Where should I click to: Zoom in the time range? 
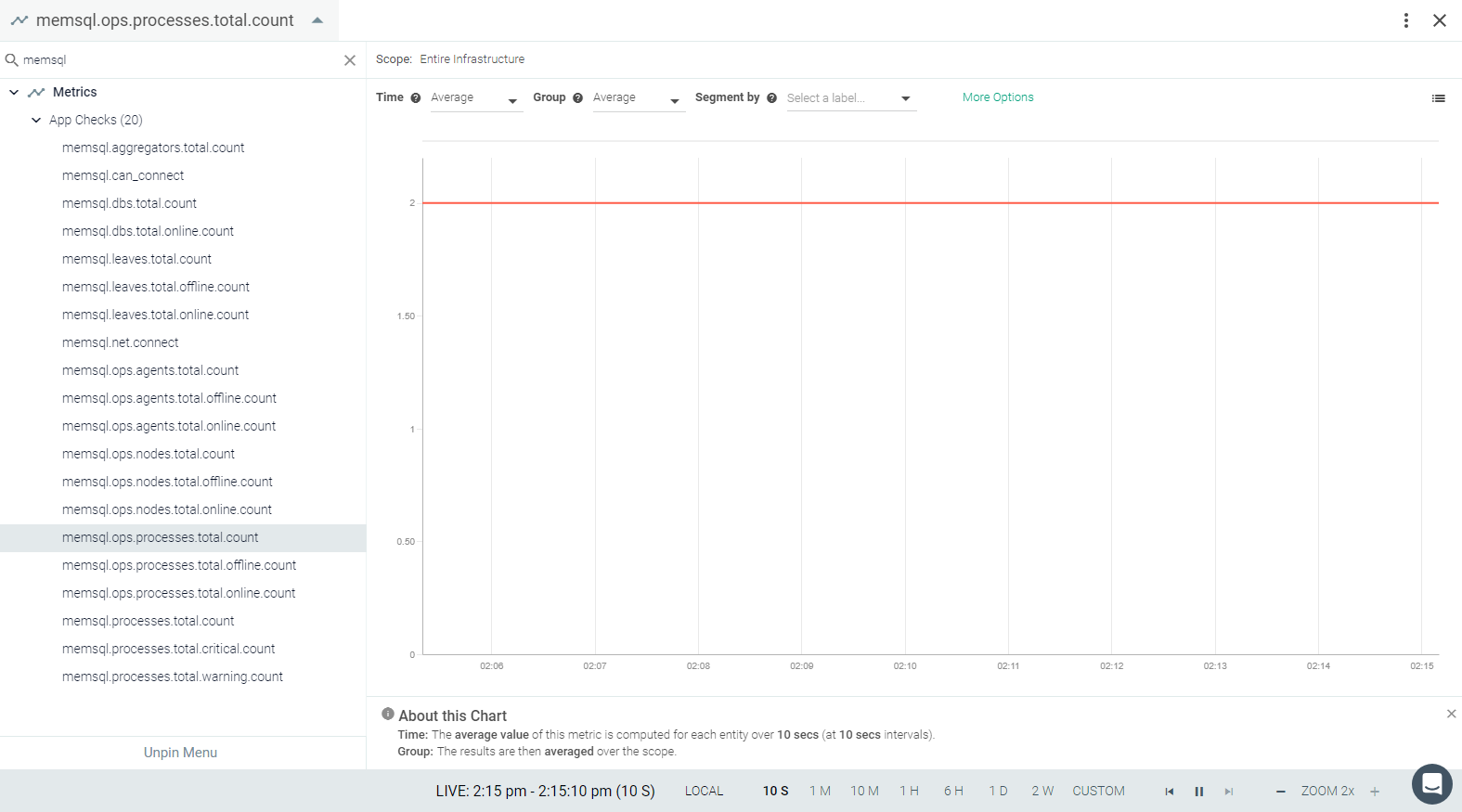coord(1375,792)
